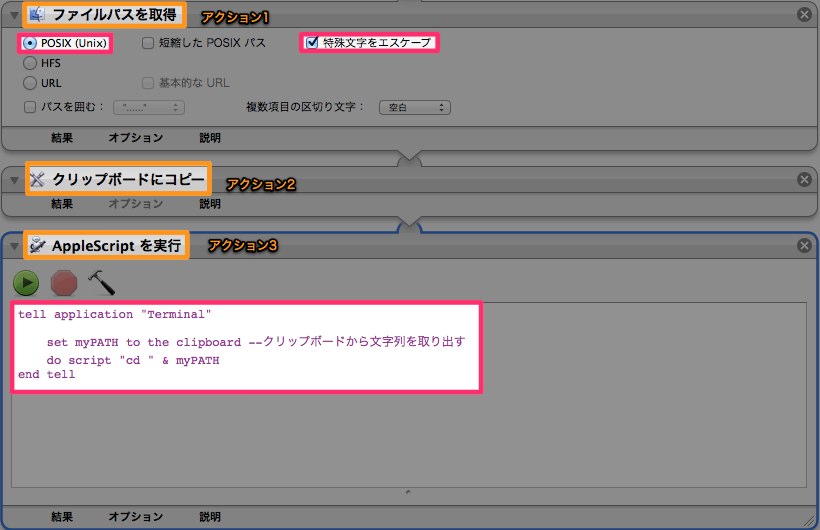
Task: Click the resize grip of AppleScript action
Action: click(810, 520)
